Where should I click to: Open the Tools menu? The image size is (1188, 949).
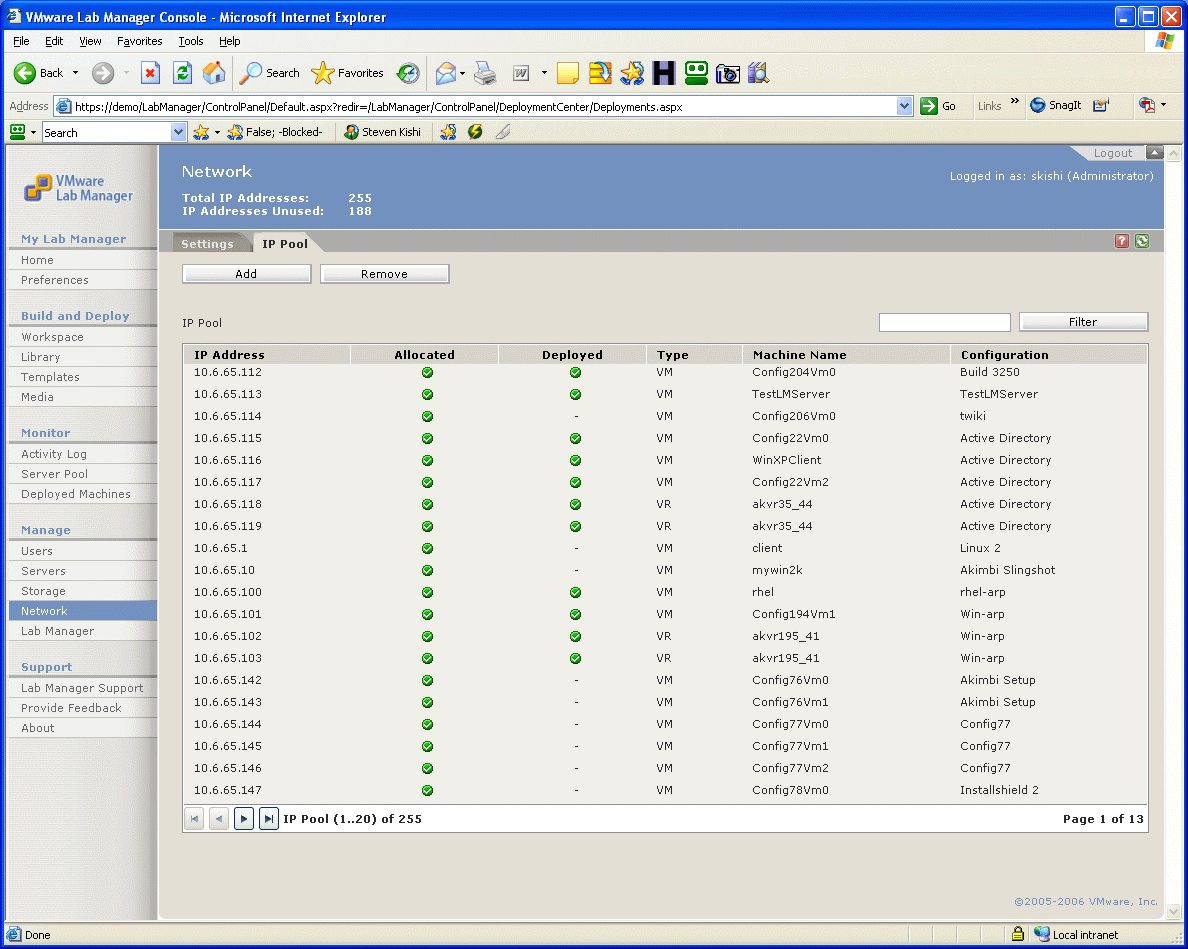[191, 41]
